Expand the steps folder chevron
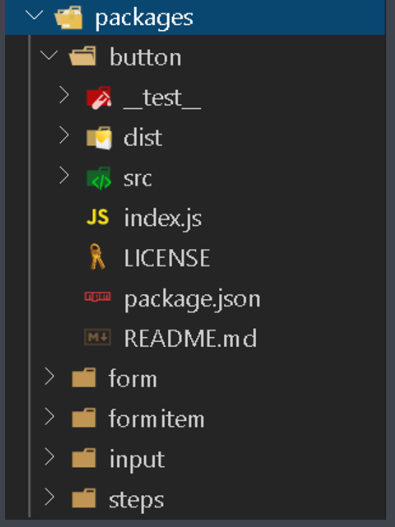395x527 pixels. click(49, 497)
